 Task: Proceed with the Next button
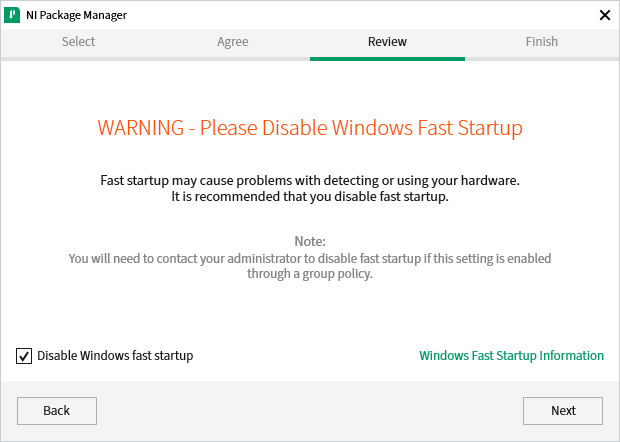tap(563, 411)
